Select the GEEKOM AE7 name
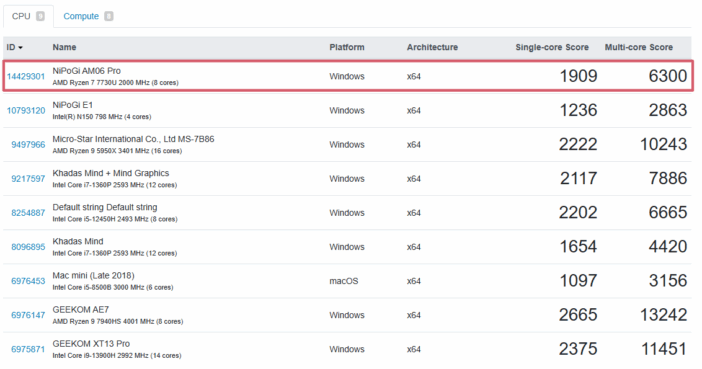Image resolution: width=702 pixels, height=369 pixels. pyautogui.click(x=81, y=309)
